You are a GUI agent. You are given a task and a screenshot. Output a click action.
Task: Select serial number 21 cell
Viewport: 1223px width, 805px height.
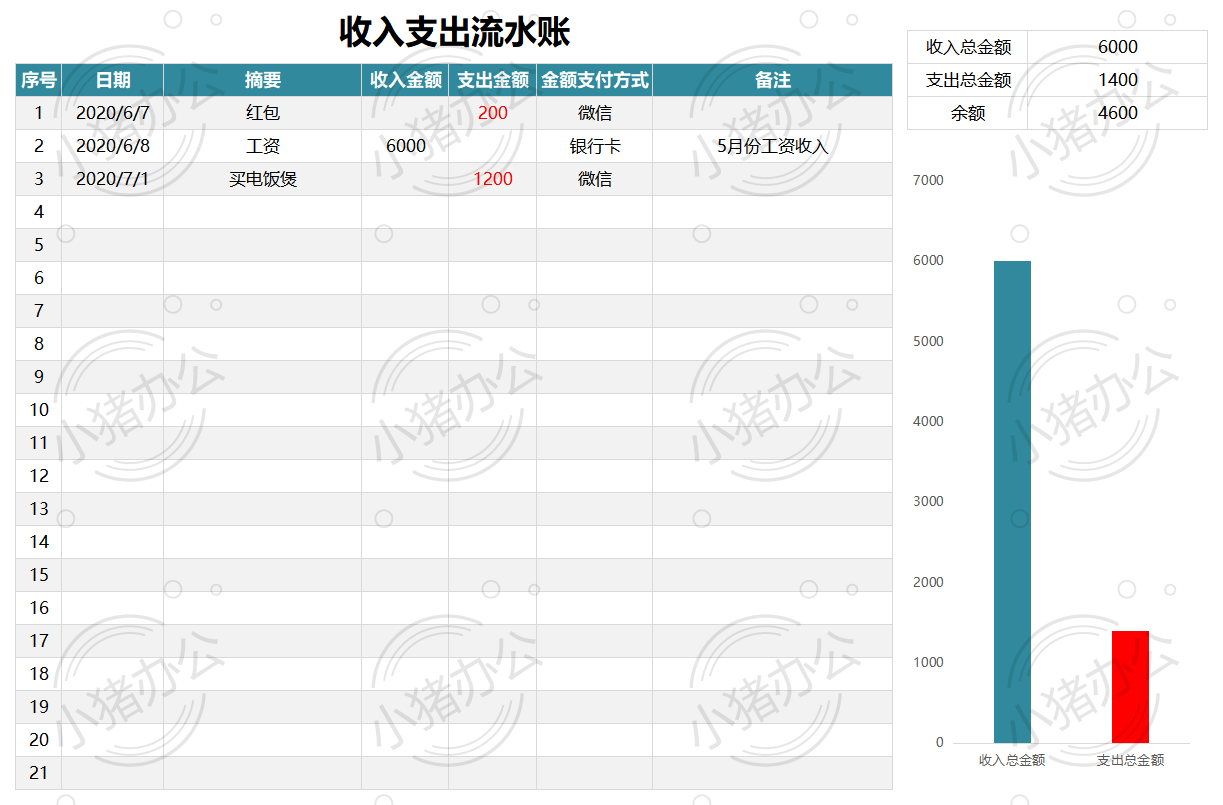[39, 773]
